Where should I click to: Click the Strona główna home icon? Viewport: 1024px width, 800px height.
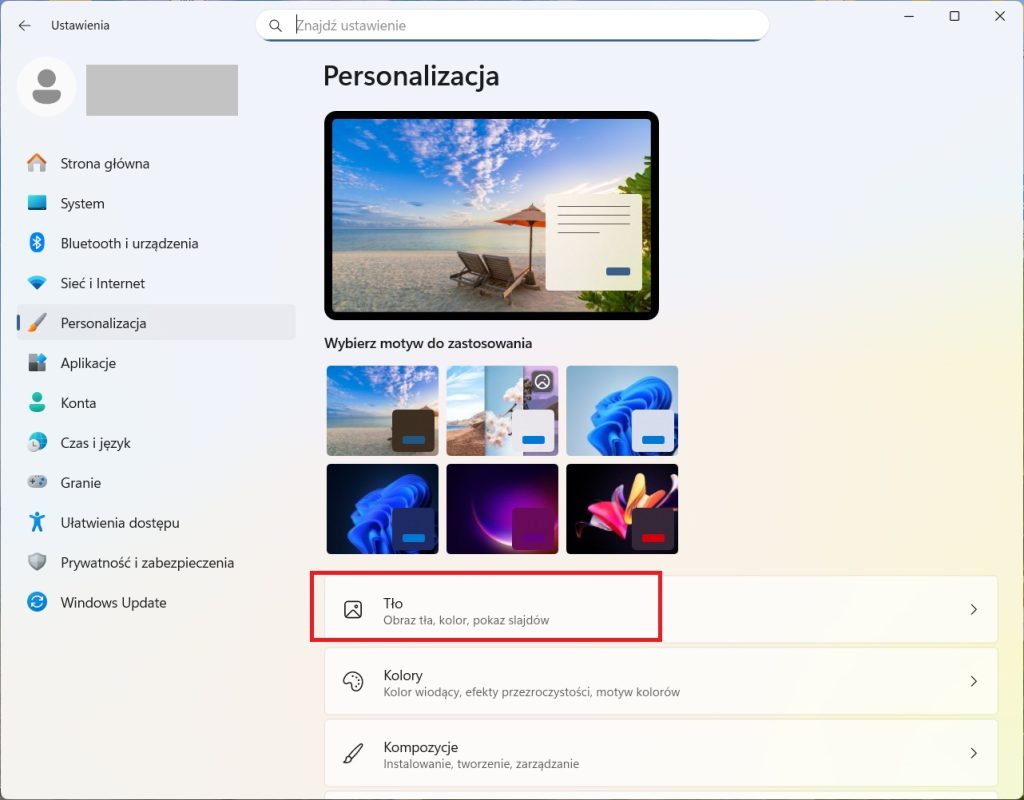point(37,163)
